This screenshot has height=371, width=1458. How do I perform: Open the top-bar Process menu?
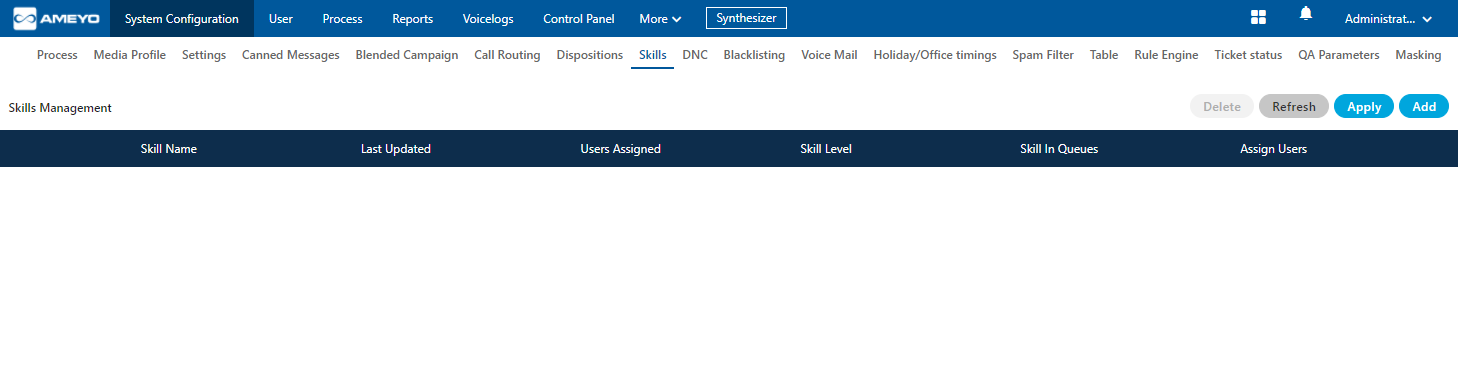click(342, 19)
